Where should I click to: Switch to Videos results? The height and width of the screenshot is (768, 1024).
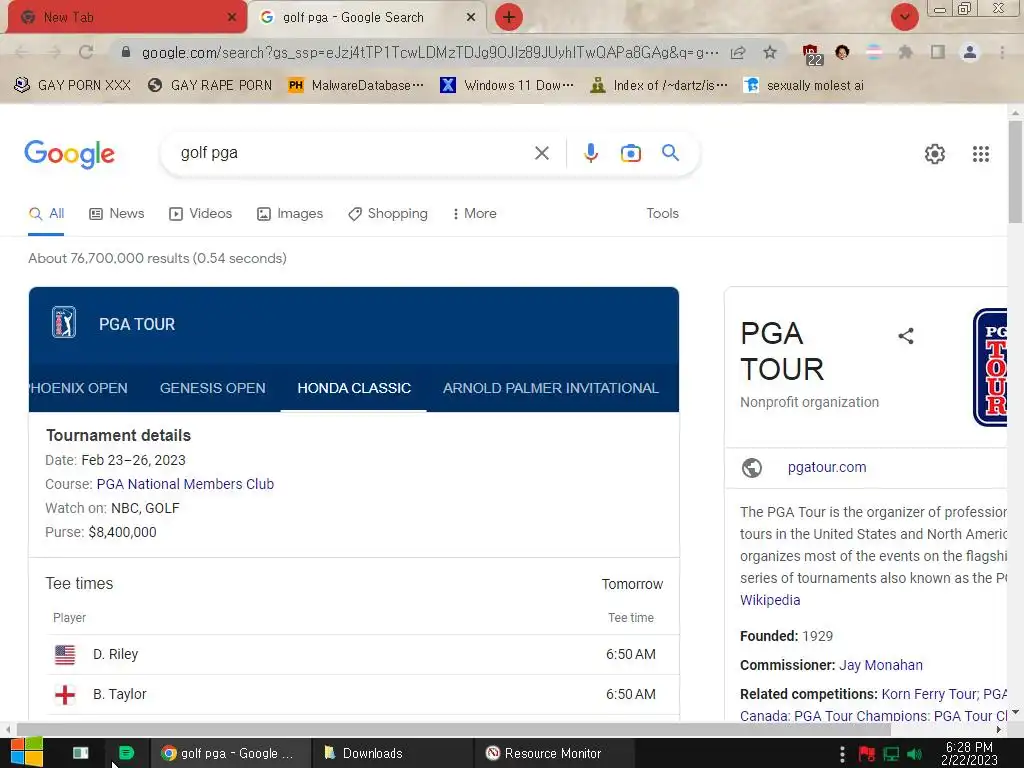pyautogui.click(x=200, y=214)
